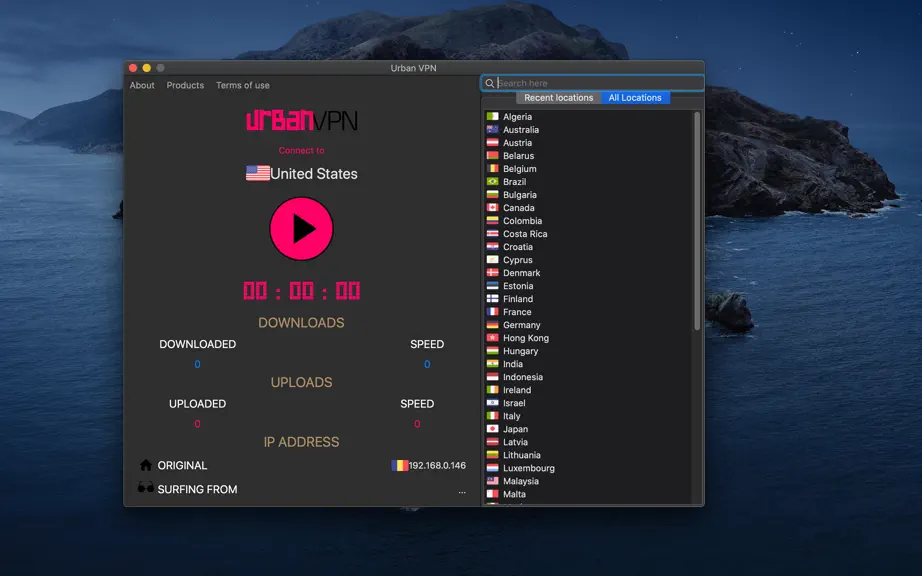Screen dimensions: 922x576
Task: Click the pink Connect to label
Action: click(301, 150)
